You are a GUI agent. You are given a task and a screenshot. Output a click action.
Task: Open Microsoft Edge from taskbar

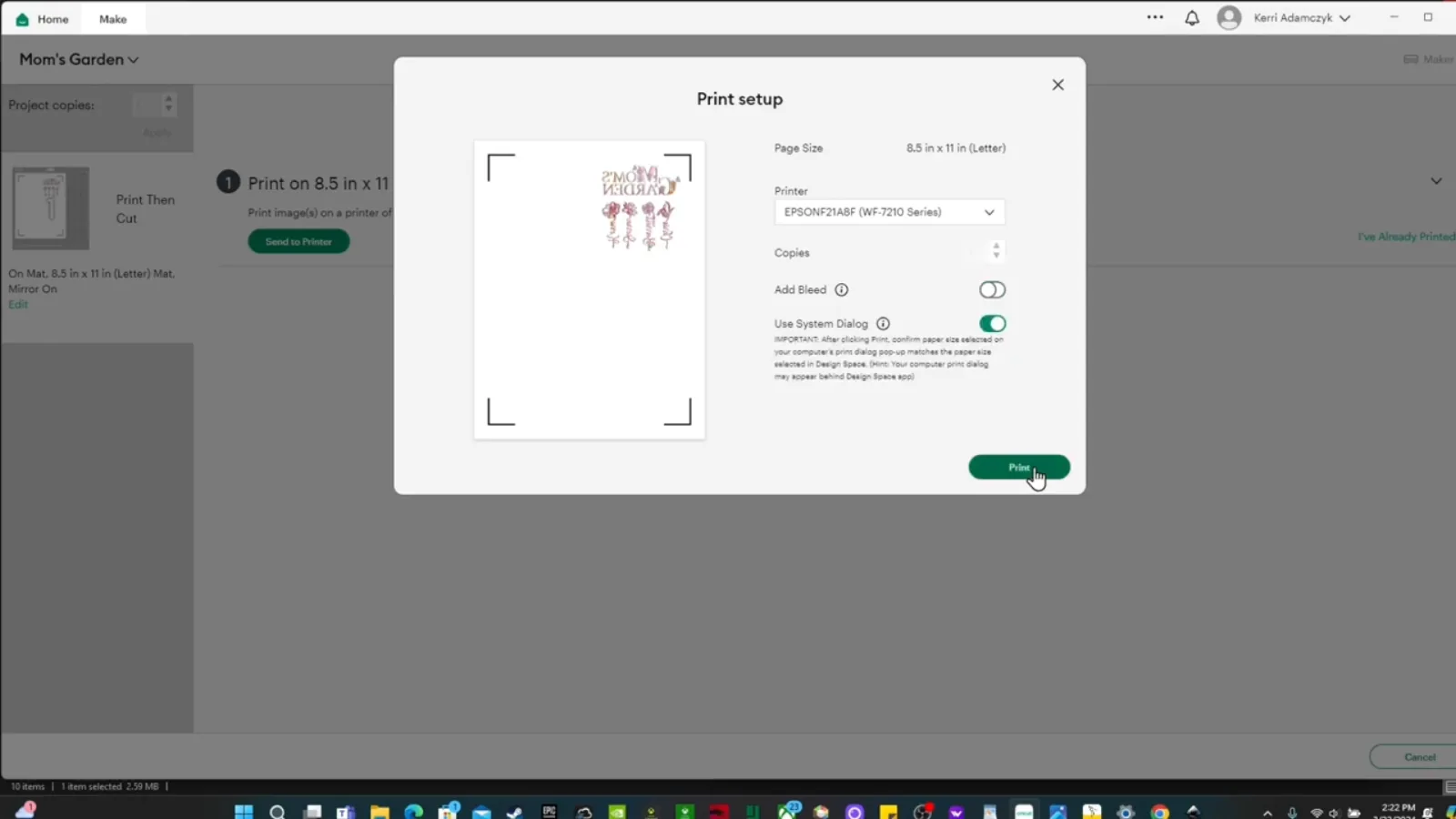point(414,812)
